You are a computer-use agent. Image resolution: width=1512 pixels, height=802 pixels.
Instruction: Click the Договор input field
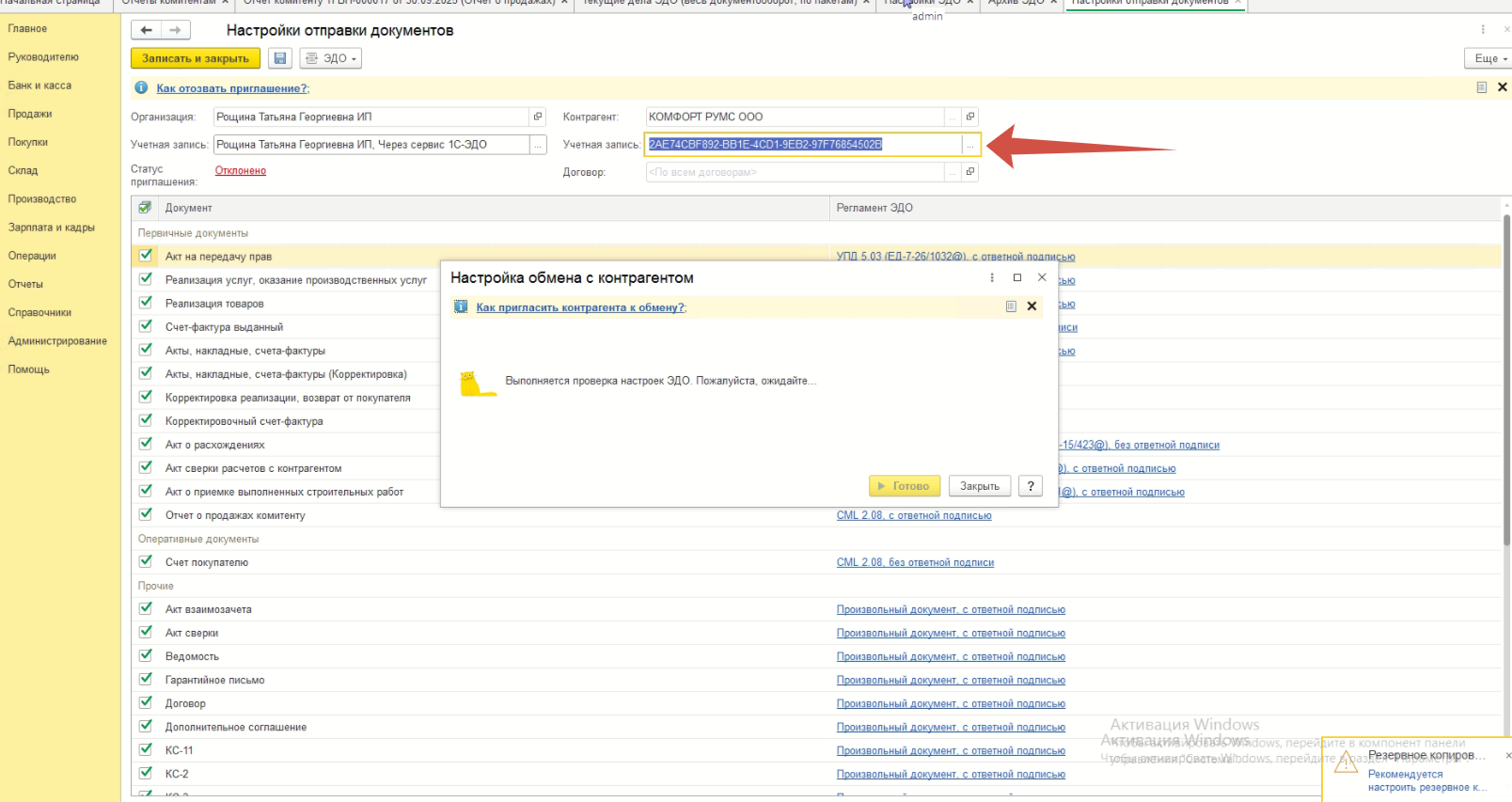[795, 172]
